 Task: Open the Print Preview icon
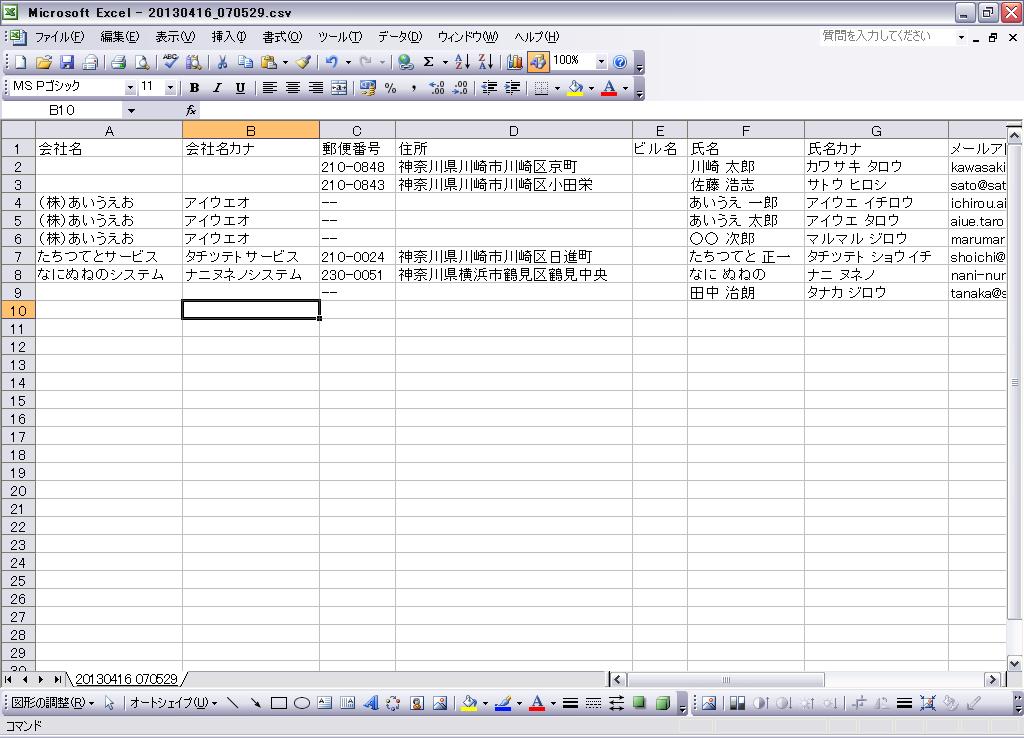142,62
